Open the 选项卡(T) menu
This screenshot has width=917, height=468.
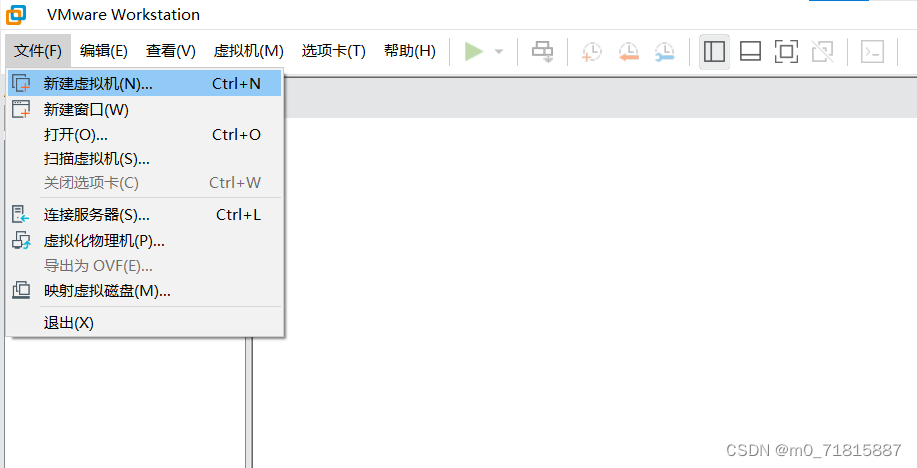coord(333,51)
